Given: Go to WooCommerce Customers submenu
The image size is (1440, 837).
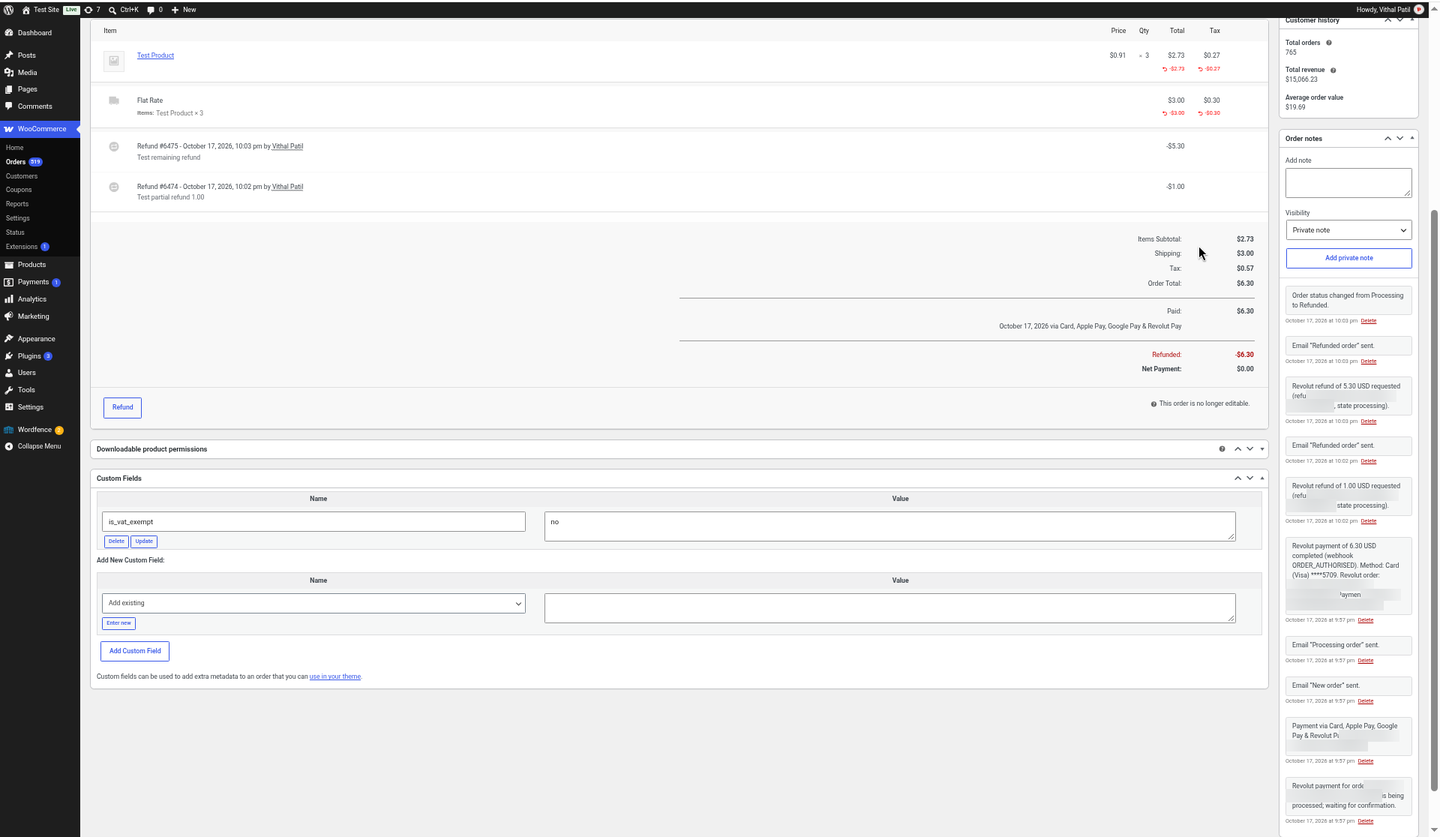Looking at the screenshot, I should tap(21, 176).
